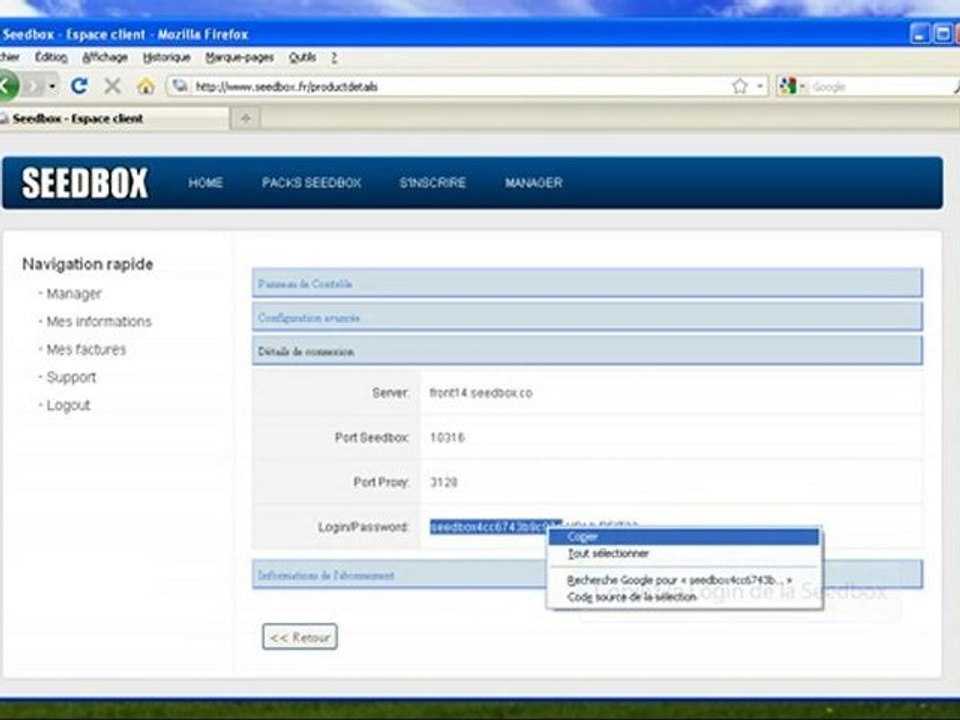The width and height of the screenshot is (960, 720).
Task: Choose Tout sélectionner in context menu
Action: (683, 553)
